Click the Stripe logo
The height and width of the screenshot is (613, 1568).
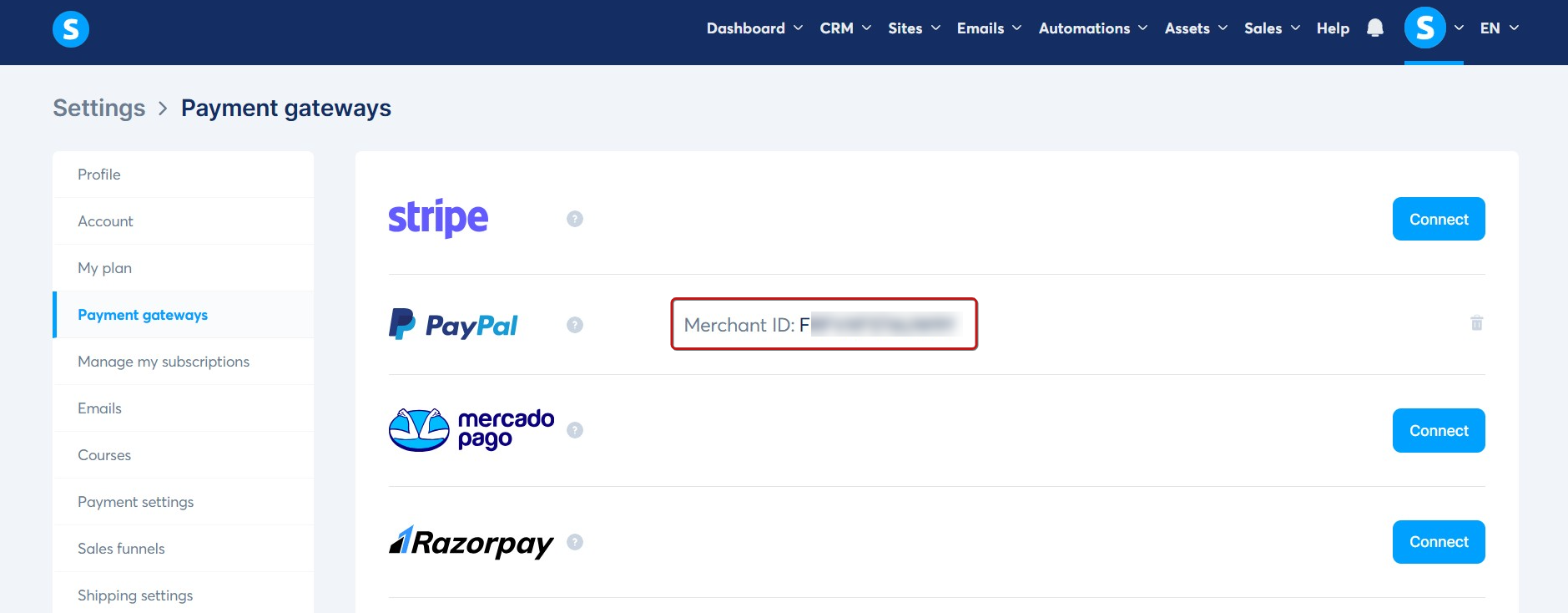coord(438,219)
